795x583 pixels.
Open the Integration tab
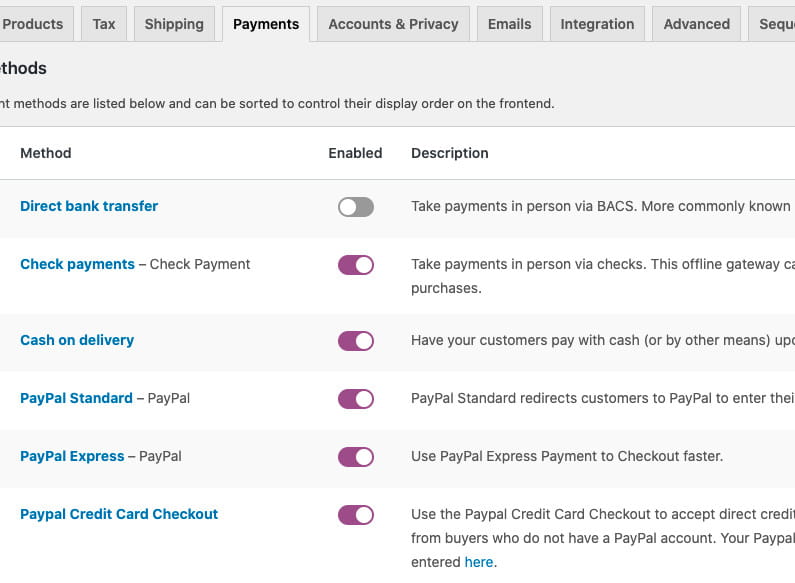[597, 24]
